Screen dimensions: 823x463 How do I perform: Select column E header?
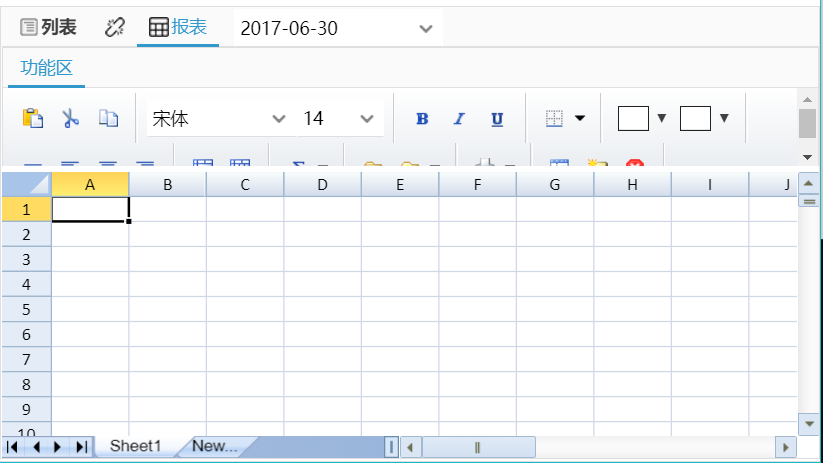point(400,184)
